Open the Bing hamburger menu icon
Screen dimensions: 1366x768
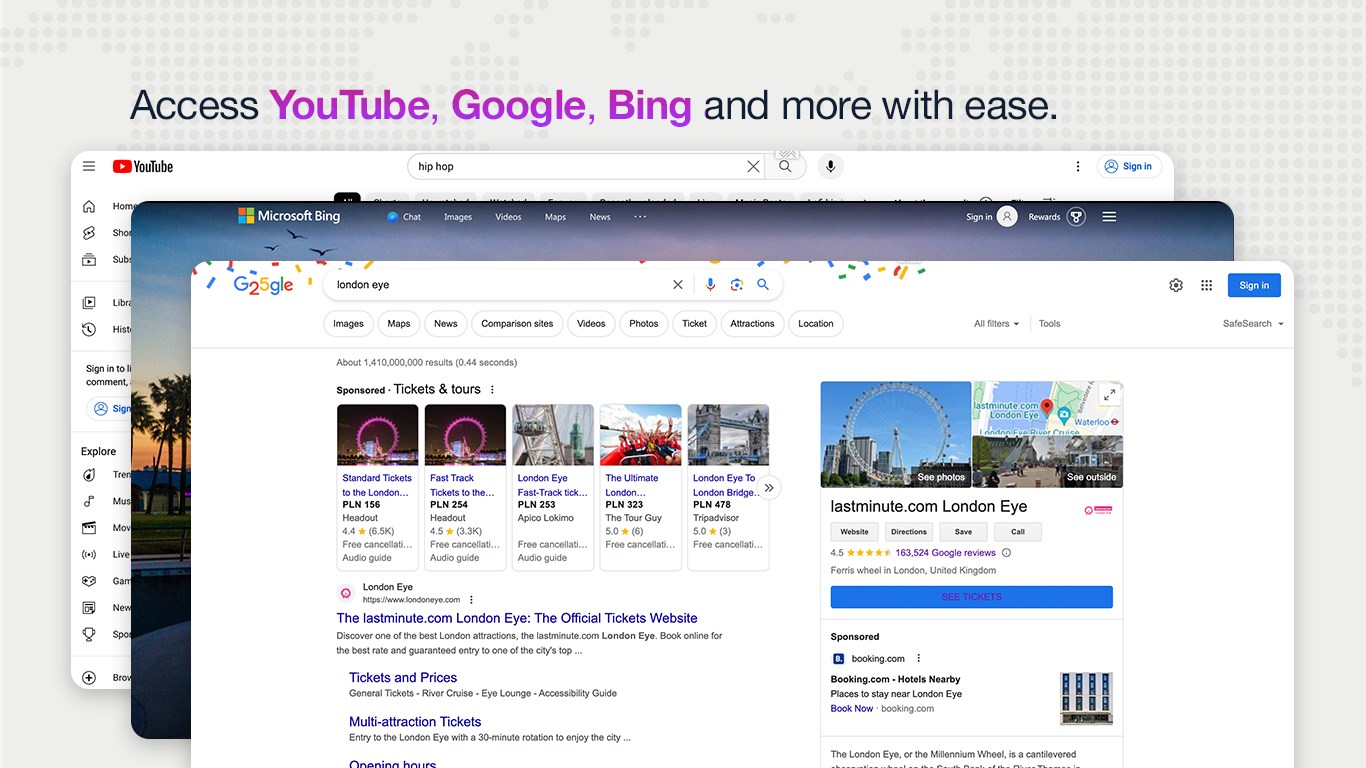(x=1109, y=216)
